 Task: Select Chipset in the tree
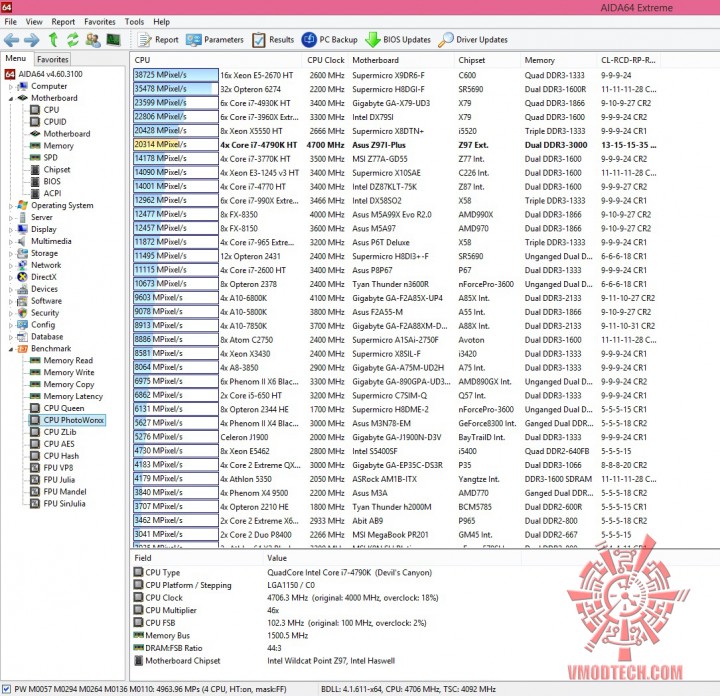click(50, 169)
